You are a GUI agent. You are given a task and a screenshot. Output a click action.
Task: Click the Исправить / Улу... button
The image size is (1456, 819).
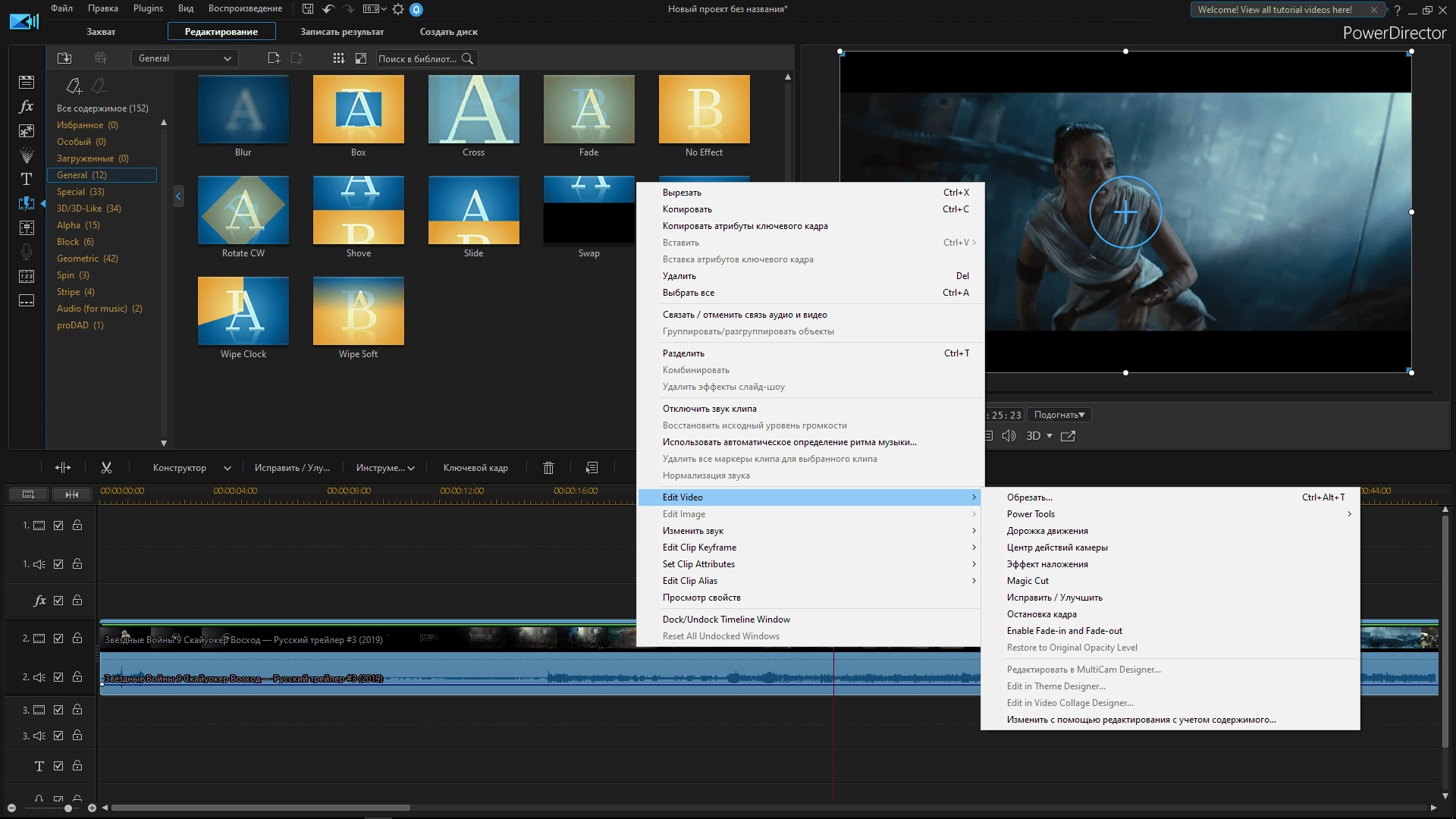pos(292,468)
